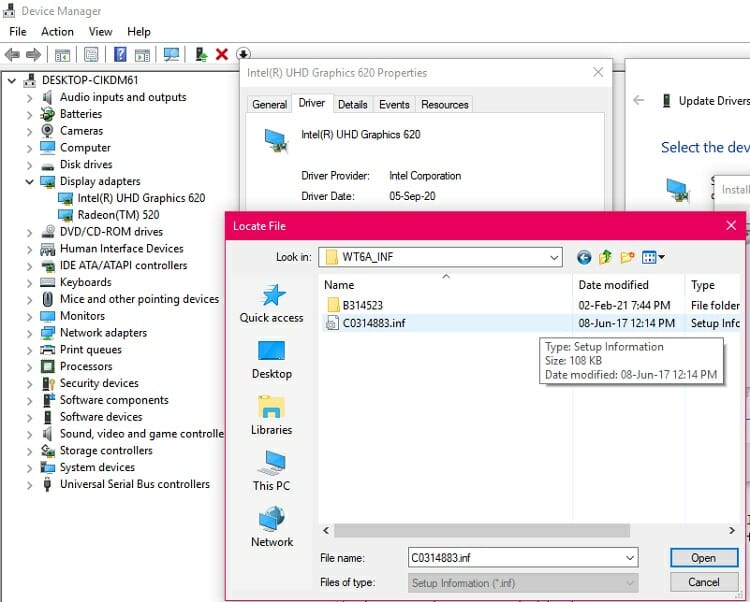This screenshot has height=602, width=750.
Task: Select Mice and other pointing devices
Action: [x=139, y=299]
